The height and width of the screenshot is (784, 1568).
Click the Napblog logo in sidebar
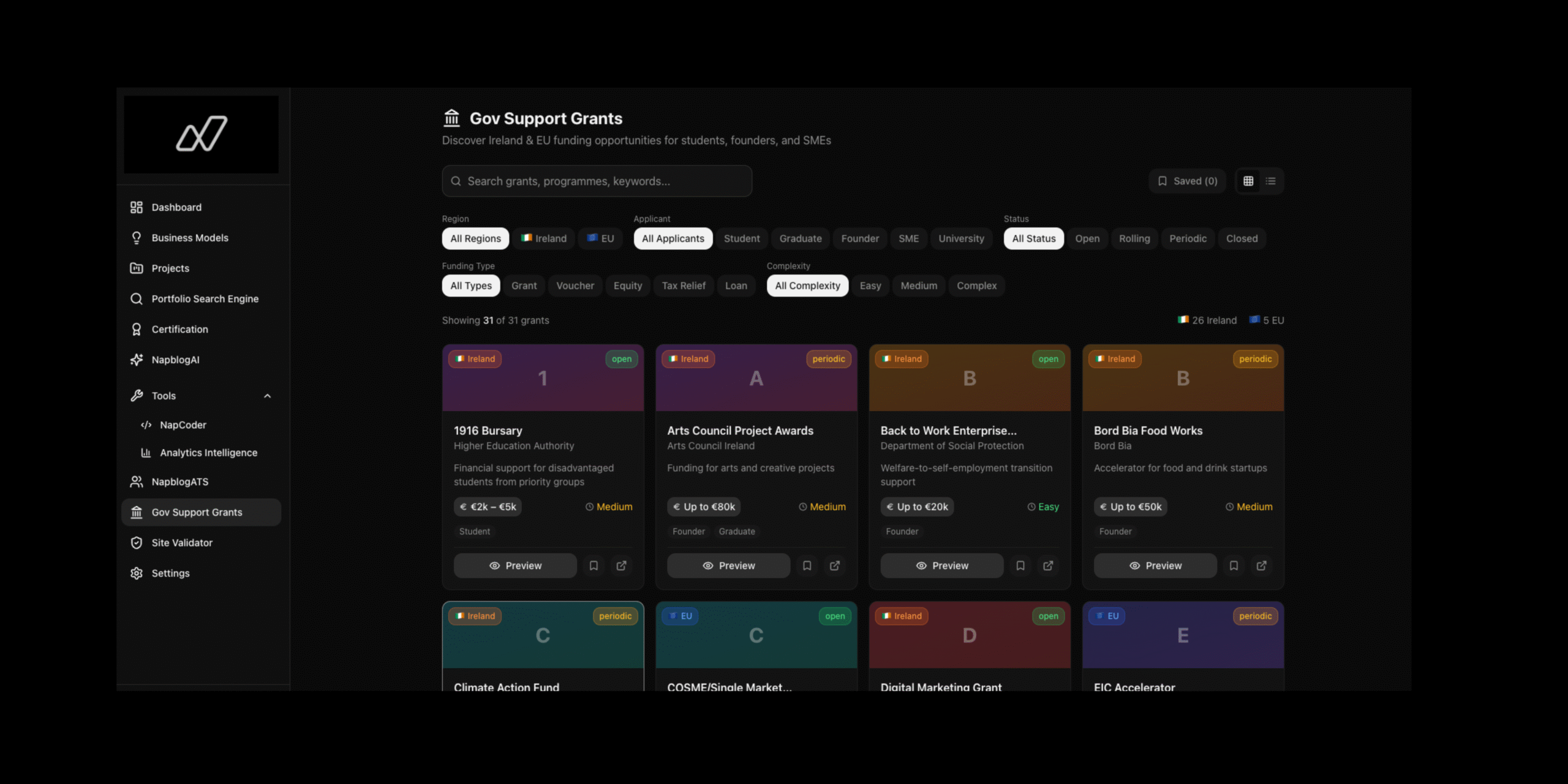click(x=202, y=134)
